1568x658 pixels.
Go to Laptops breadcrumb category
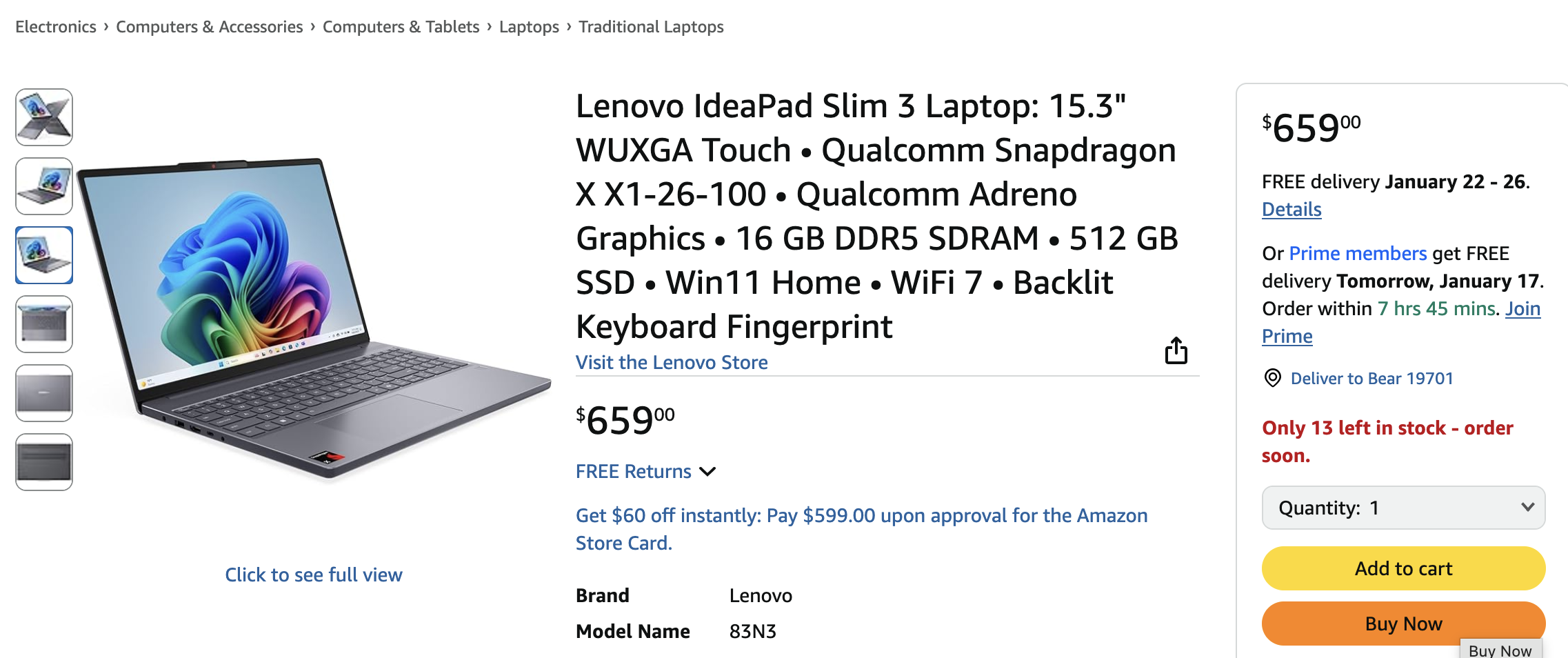(529, 27)
